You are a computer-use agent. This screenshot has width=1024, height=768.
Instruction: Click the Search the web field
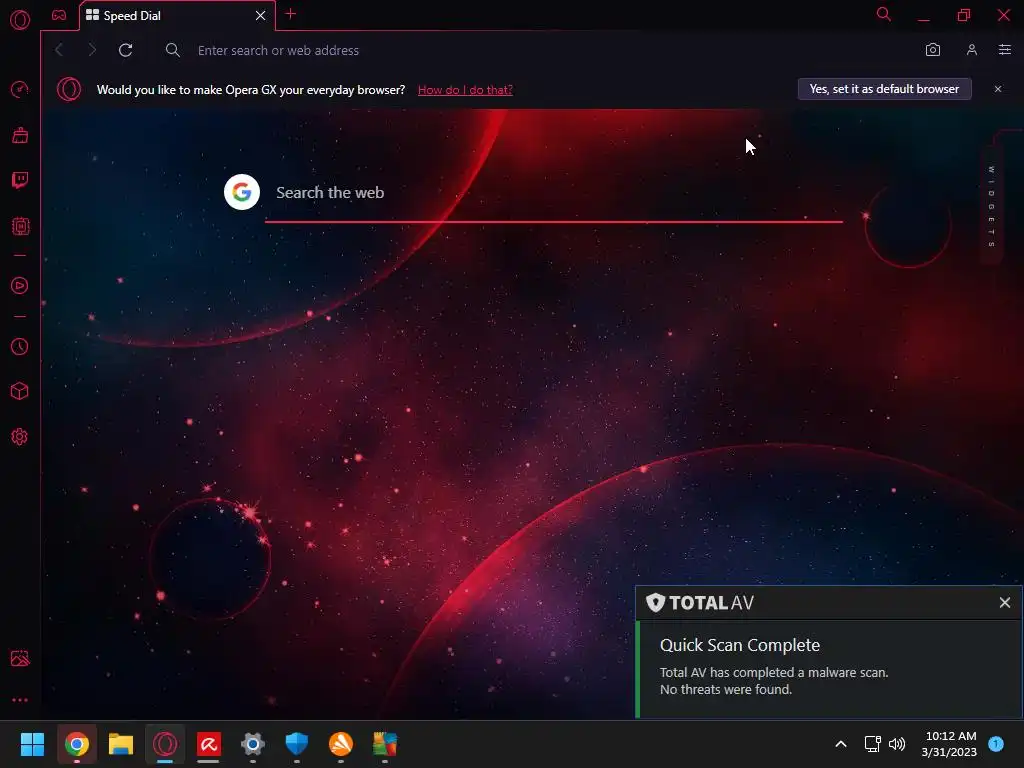coord(554,193)
